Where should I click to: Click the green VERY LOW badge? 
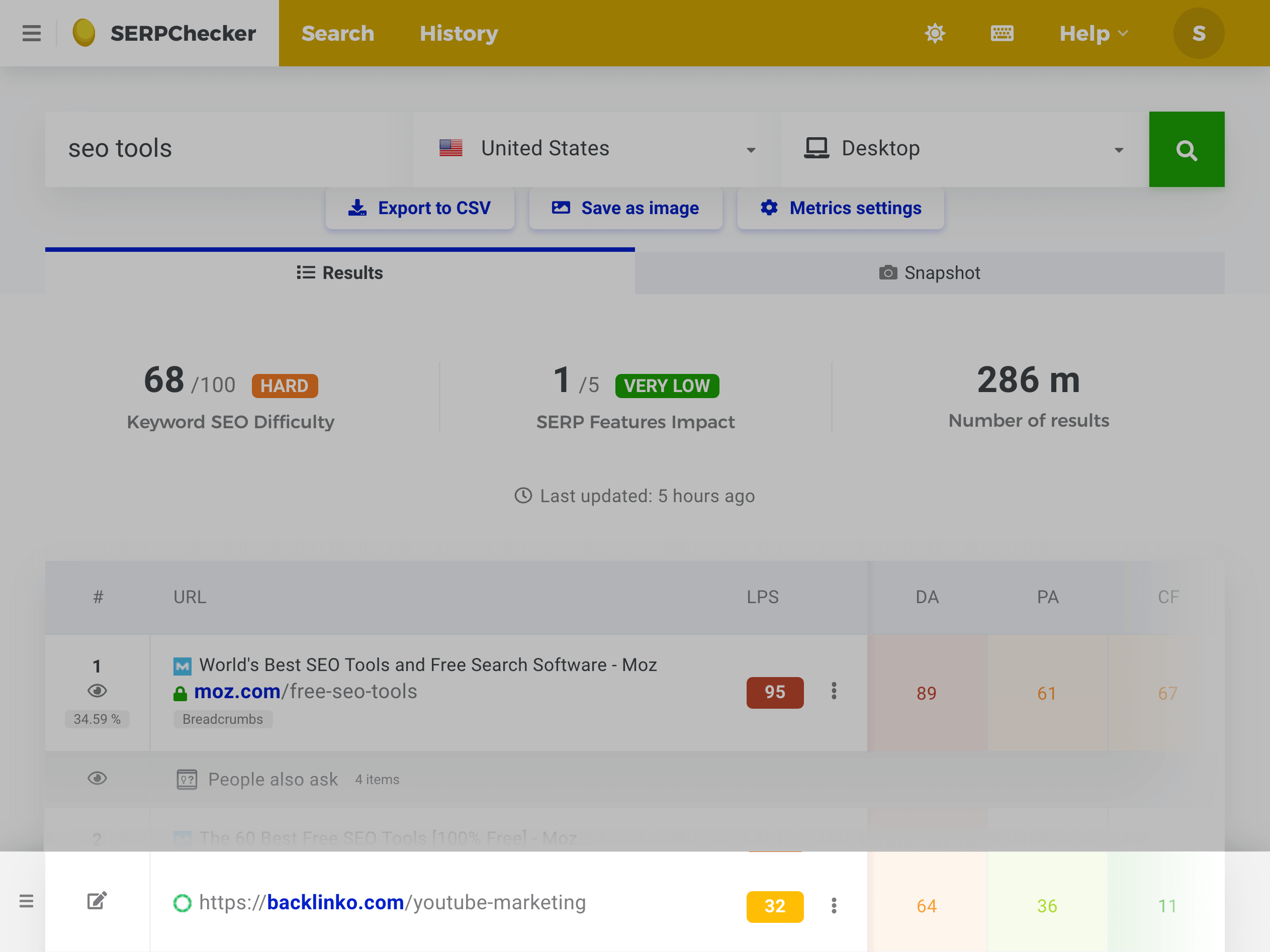coord(667,386)
